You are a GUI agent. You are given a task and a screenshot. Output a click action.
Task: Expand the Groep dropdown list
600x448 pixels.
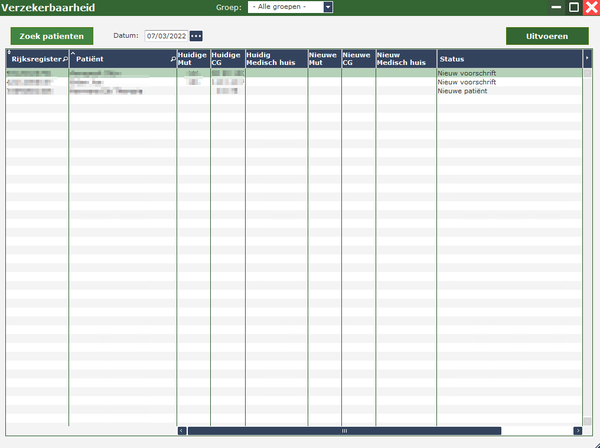328,7
